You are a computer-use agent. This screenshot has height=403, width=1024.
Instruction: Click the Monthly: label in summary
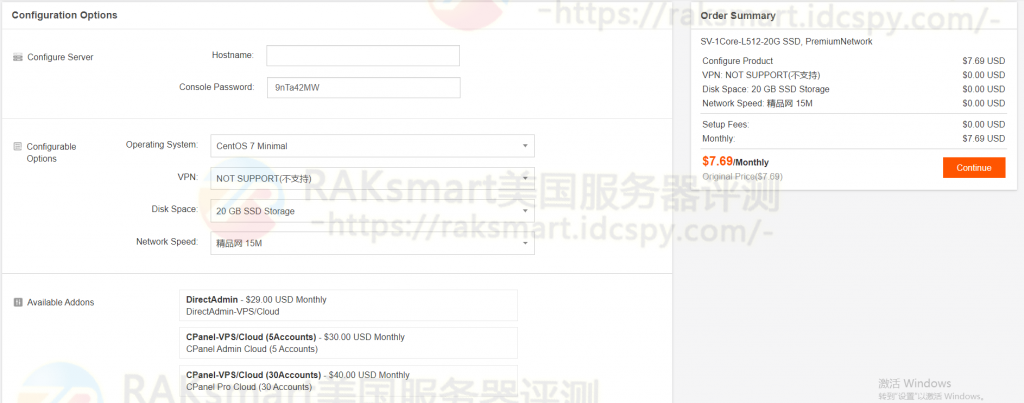click(718, 138)
